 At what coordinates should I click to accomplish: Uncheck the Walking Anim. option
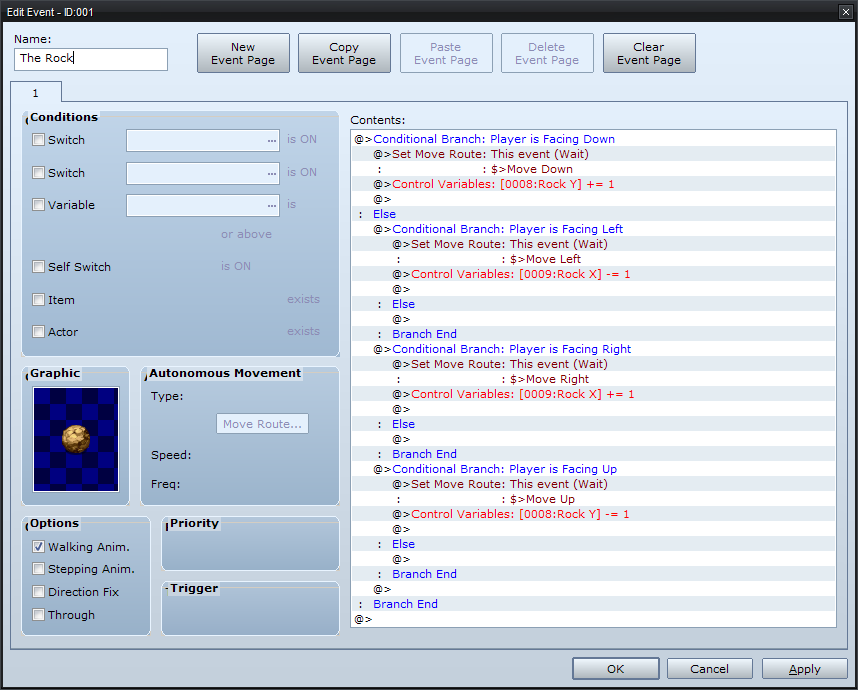[x=39, y=547]
